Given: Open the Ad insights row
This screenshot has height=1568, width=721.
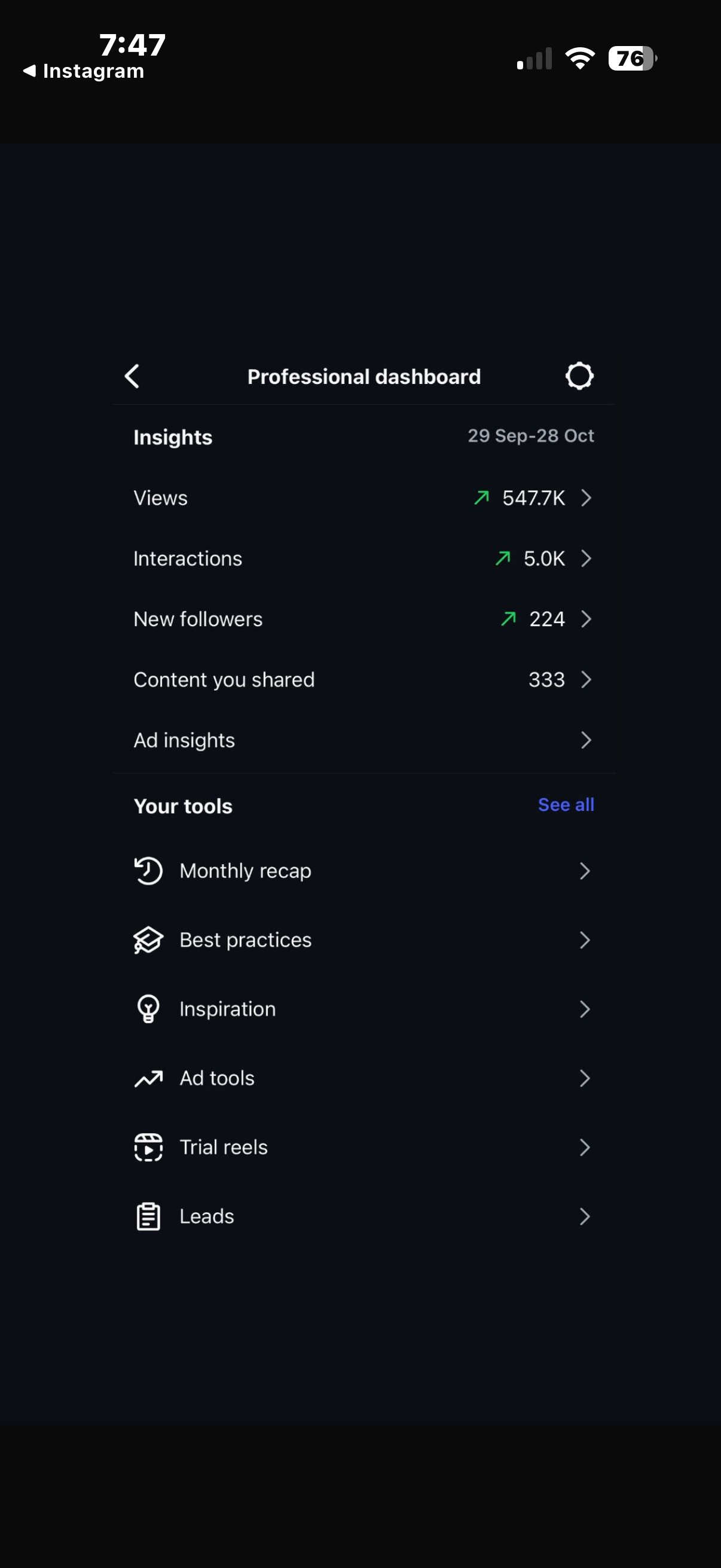Looking at the screenshot, I should tap(184, 740).
